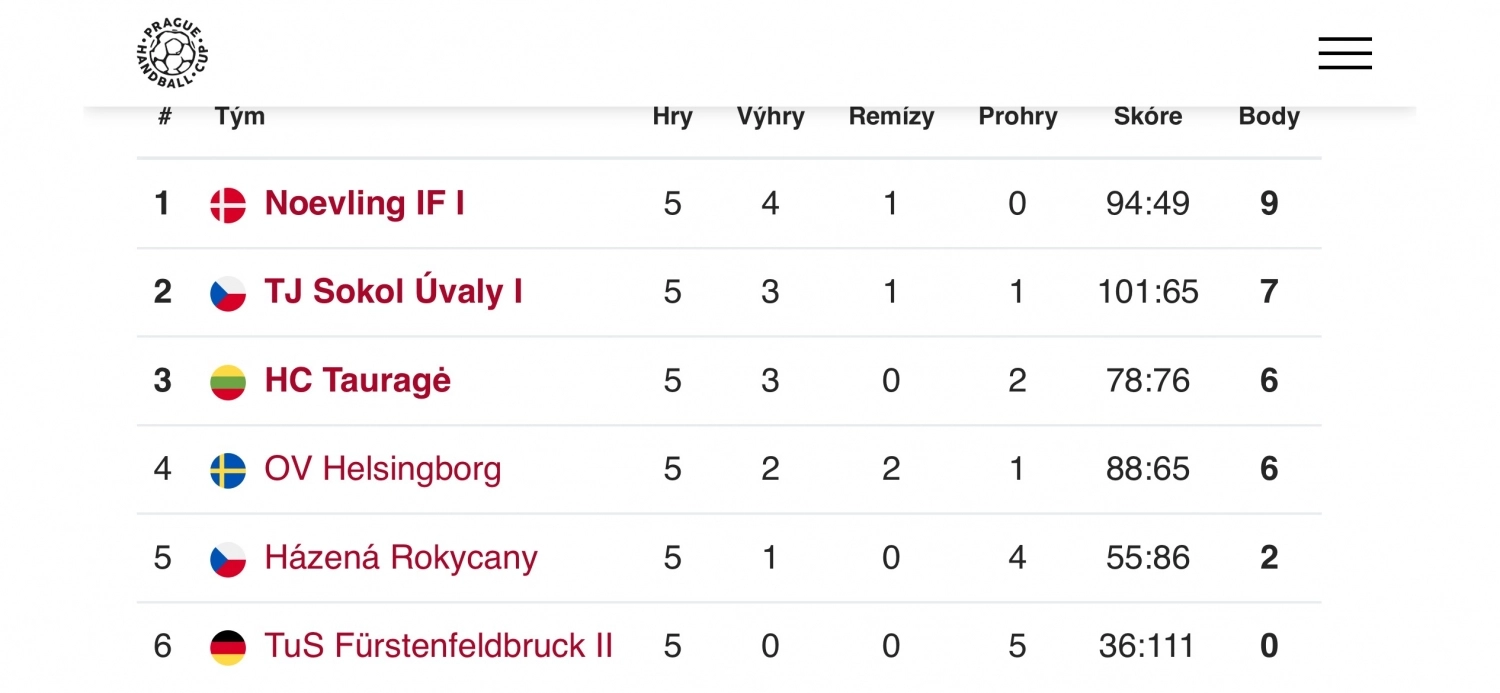Screen dimensions: 1500x693
Task: Open HC Tauragė team link
Action: click(x=357, y=381)
